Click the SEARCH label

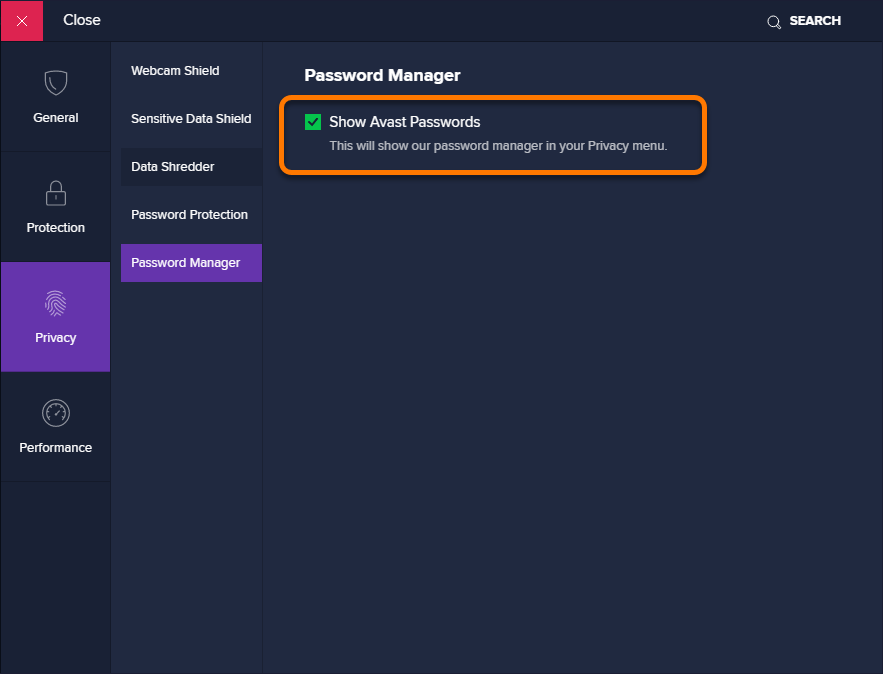coord(815,20)
